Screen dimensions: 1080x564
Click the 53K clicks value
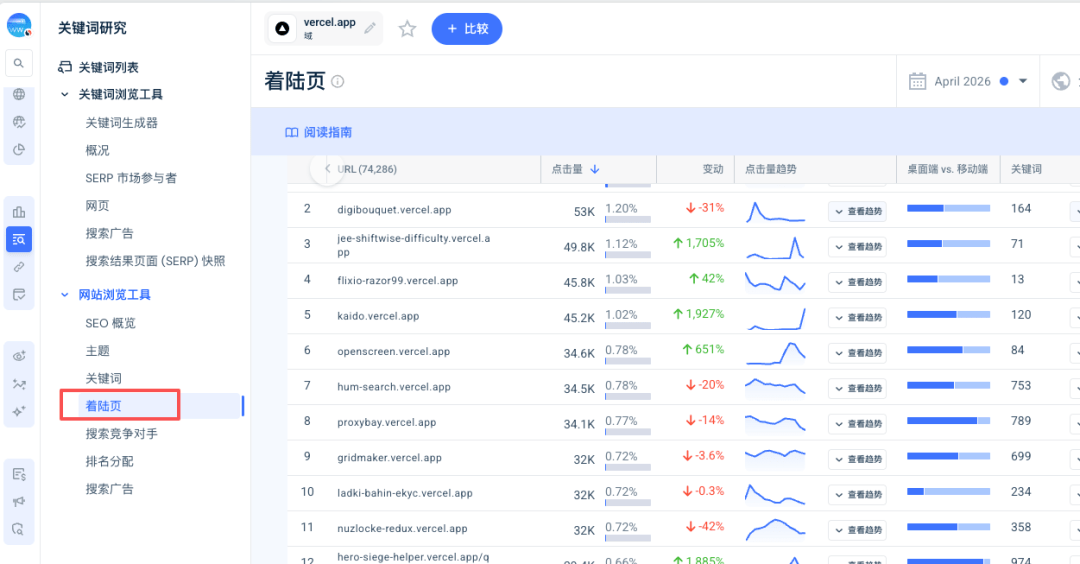[584, 211]
